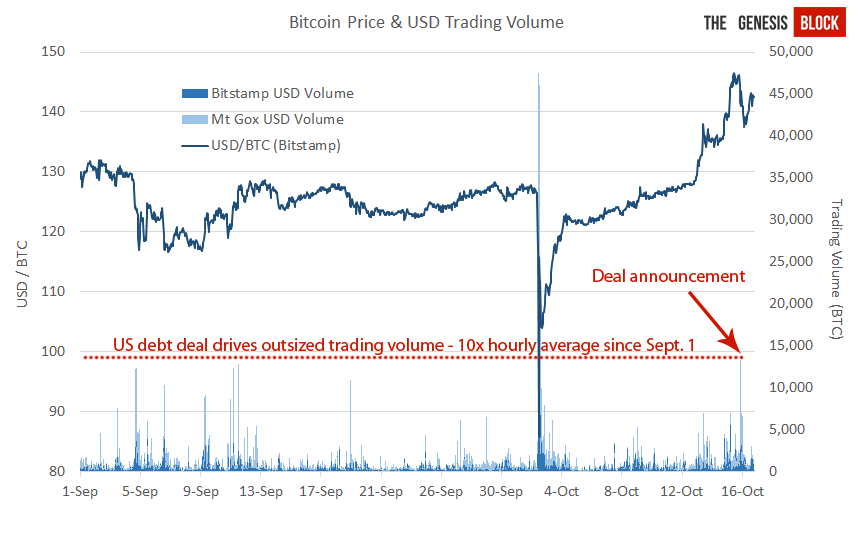Viewport: 854px width, 545px height.
Task: Click the red BLOCK logo box
Action: click(x=819, y=23)
